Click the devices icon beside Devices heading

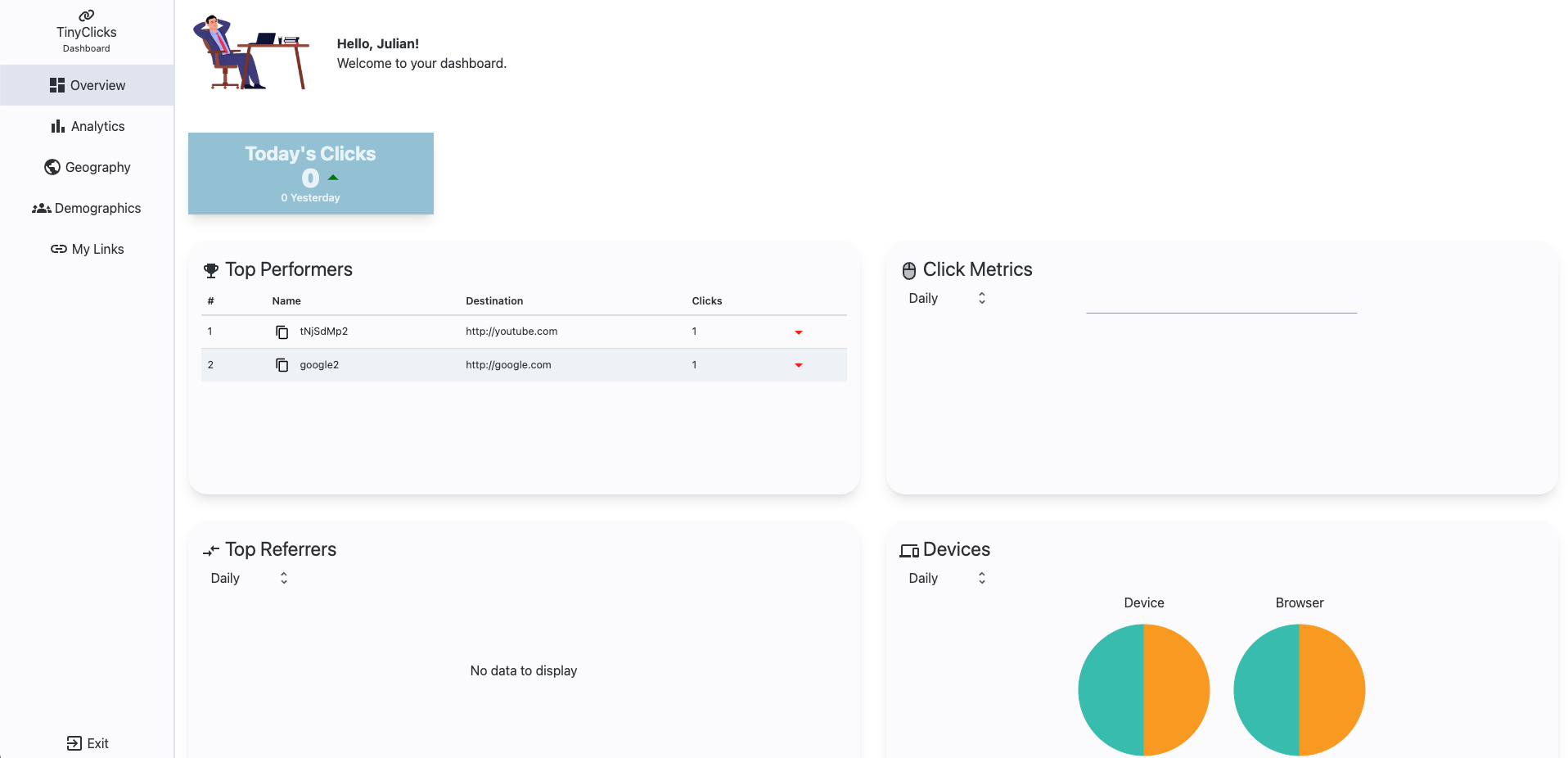pyautogui.click(x=909, y=550)
